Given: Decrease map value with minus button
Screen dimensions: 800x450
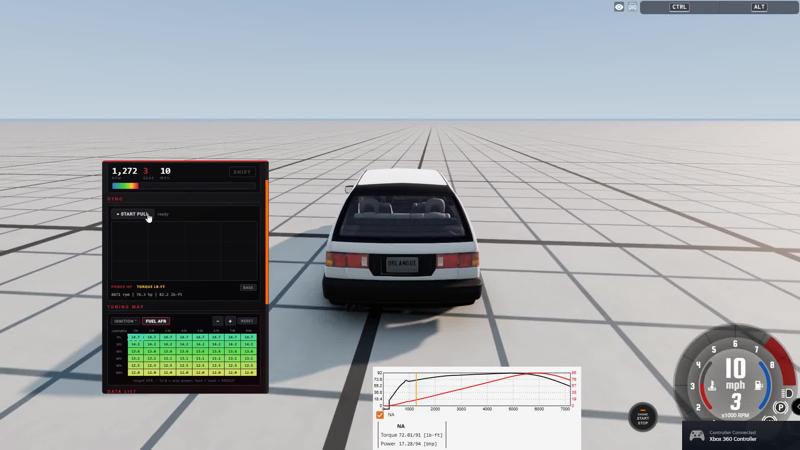Looking at the screenshot, I should coord(218,321).
